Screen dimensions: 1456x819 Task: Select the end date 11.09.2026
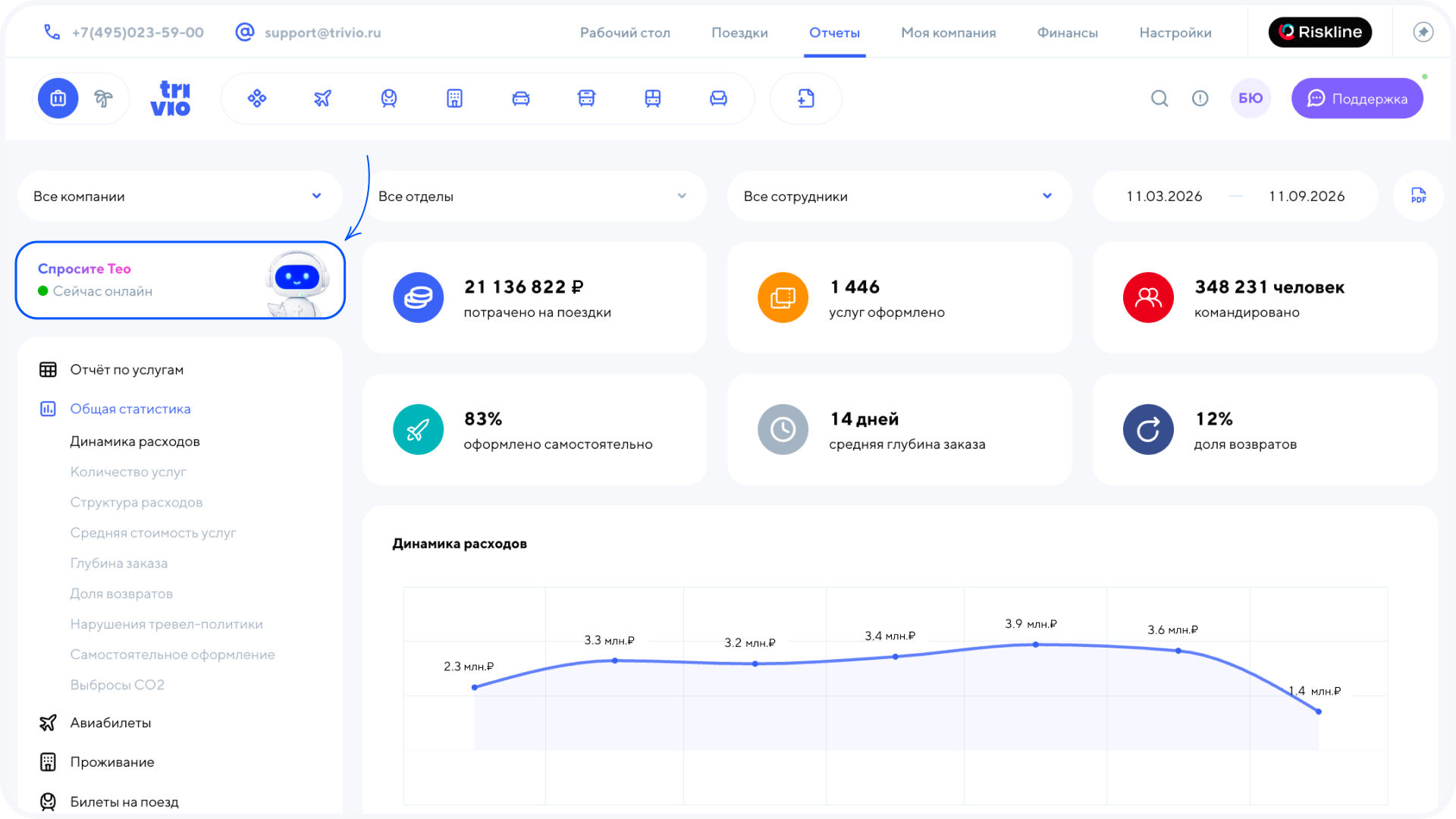1307,196
